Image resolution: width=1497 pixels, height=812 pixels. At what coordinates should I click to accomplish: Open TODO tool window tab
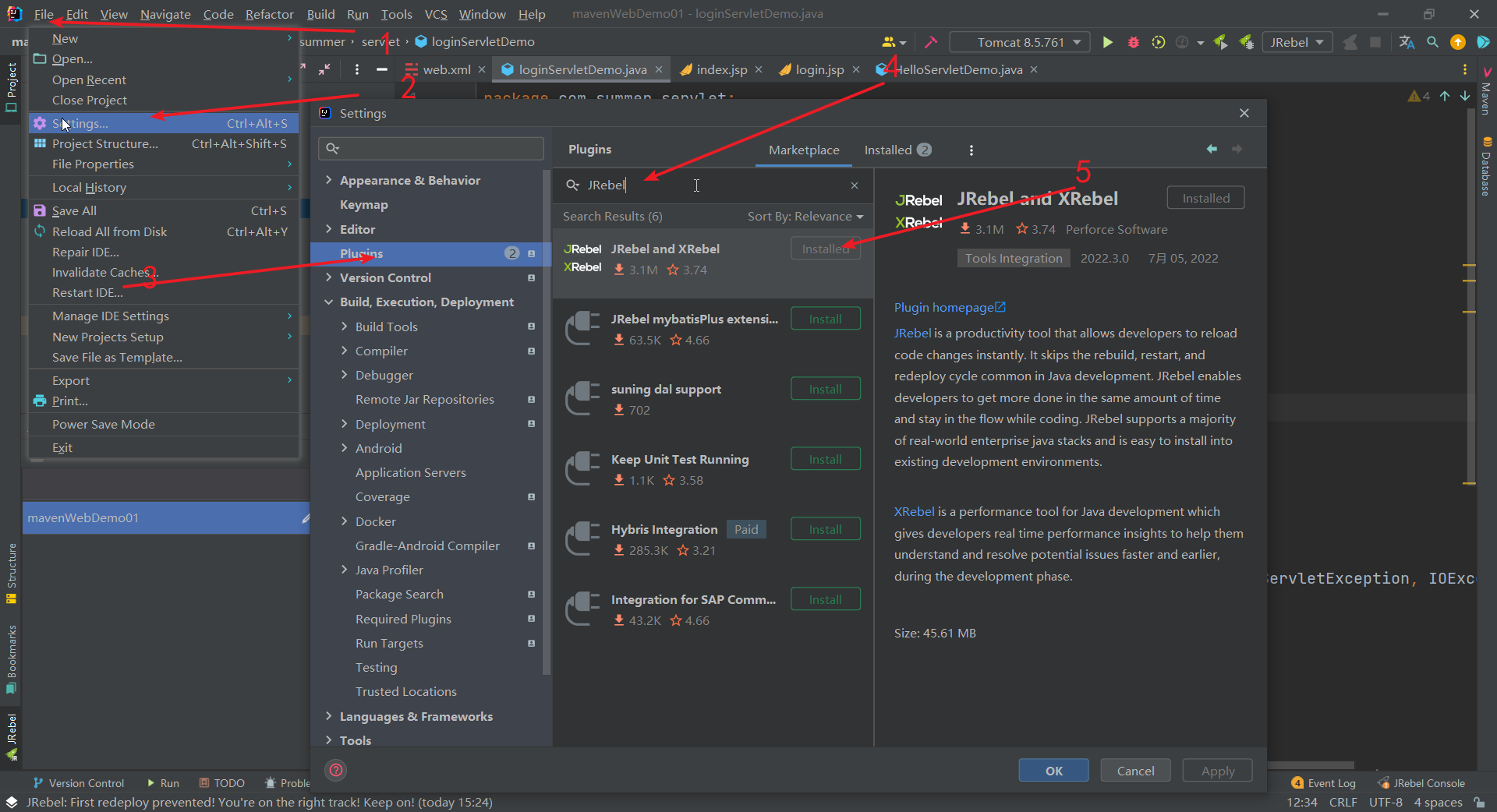coord(221,783)
